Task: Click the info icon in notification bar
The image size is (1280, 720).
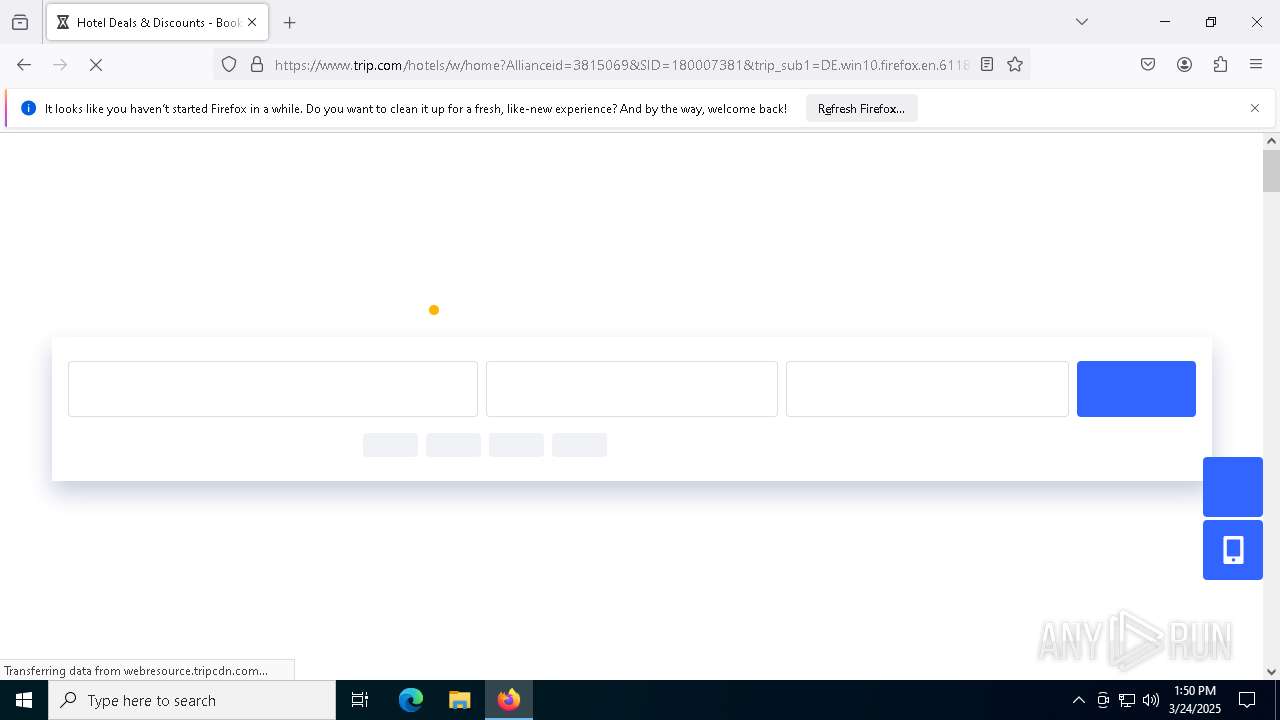Action: coord(28,108)
